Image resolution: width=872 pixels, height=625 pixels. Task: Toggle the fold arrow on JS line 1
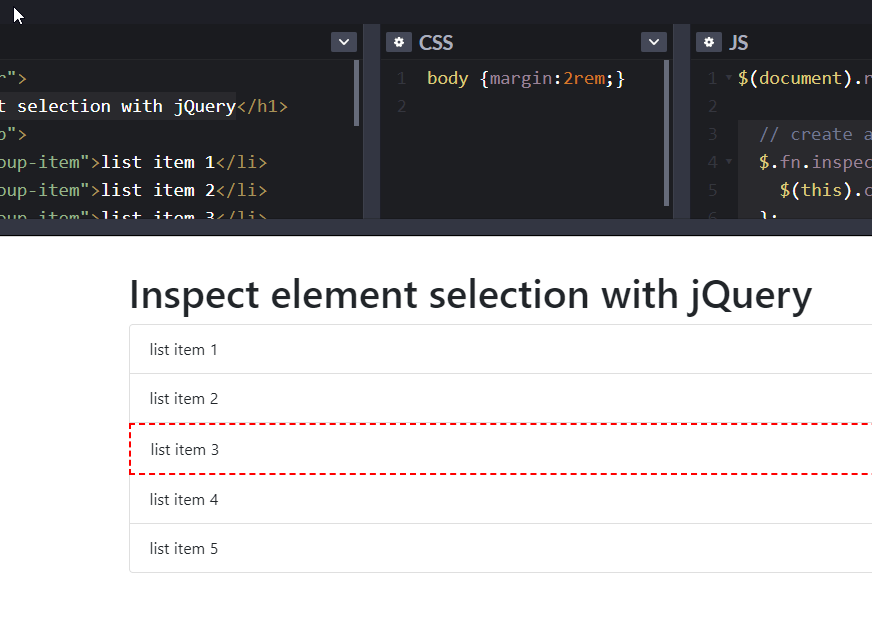[x=729, y=78]
